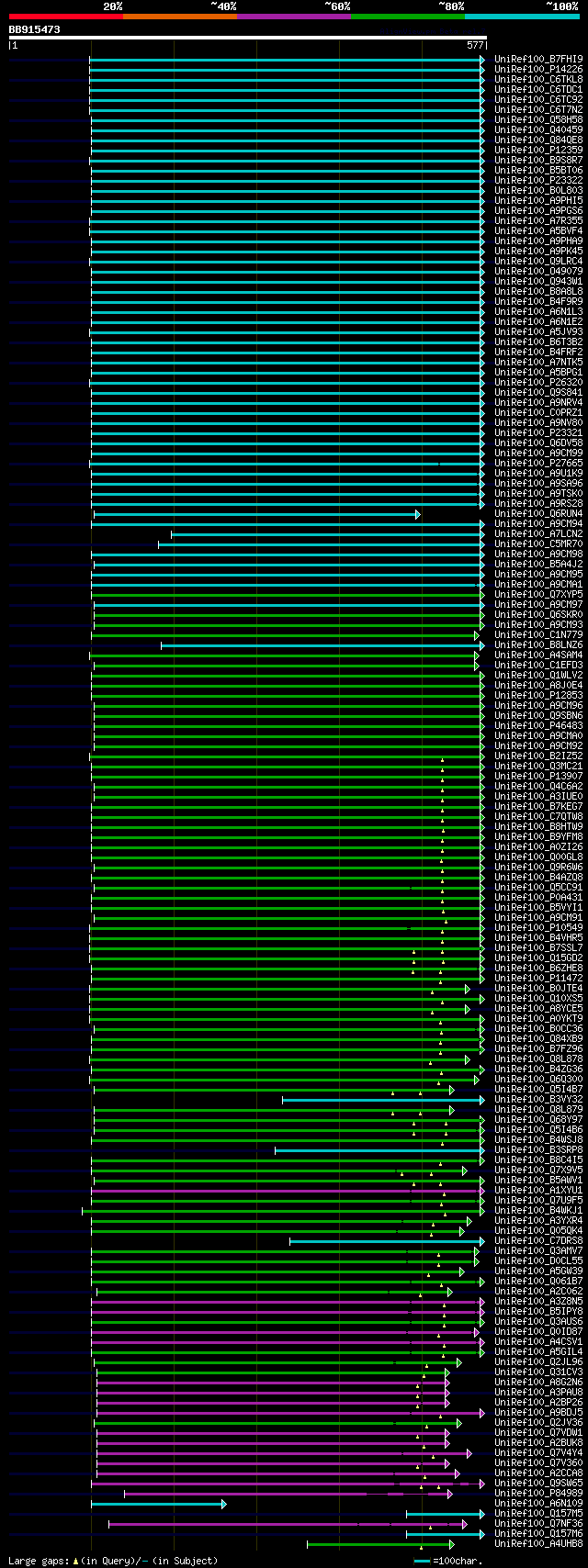The height and width of the screenshot is (1568, 588).
Task: Click the cyan alignment bar of C5MR70
Action: click(321, 543)
